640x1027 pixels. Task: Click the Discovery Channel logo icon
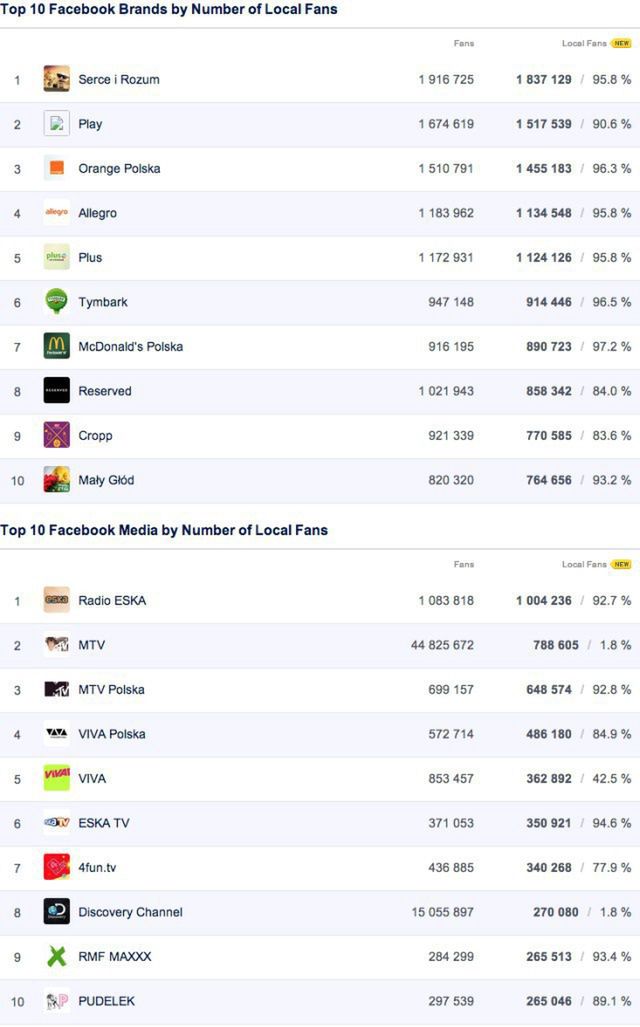pyautogui.click(x=57, y=912)
